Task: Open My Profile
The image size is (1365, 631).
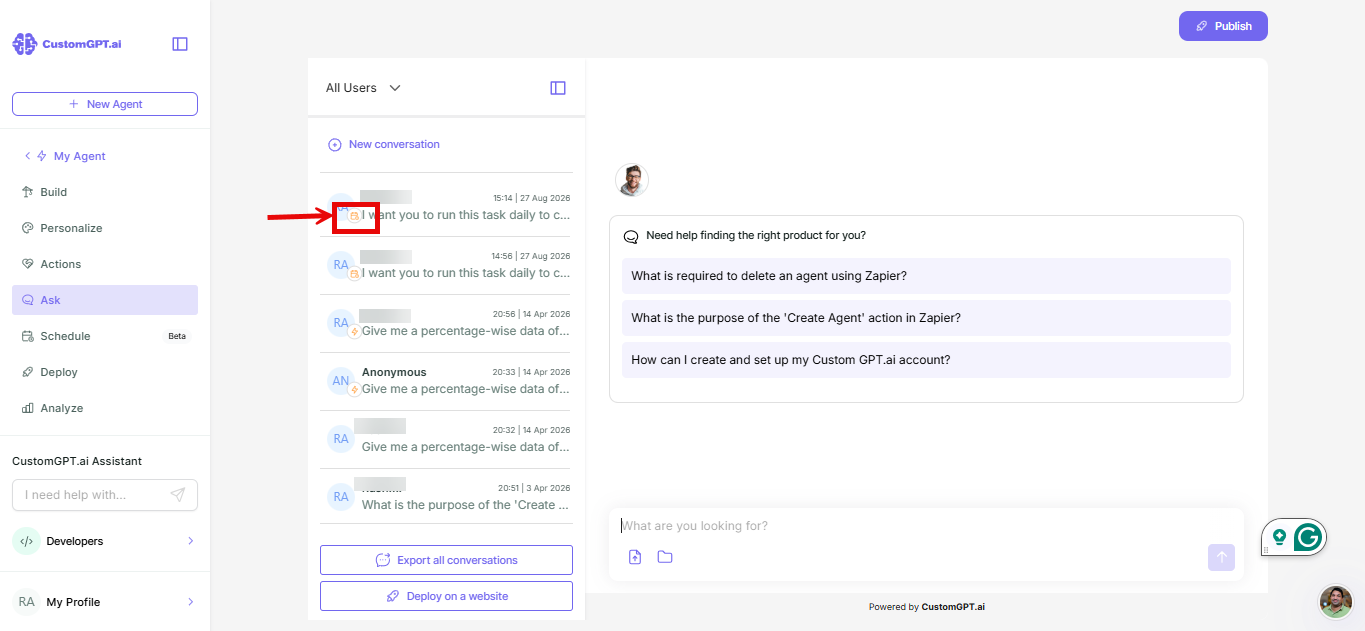Action: click(x=105, y=602)
